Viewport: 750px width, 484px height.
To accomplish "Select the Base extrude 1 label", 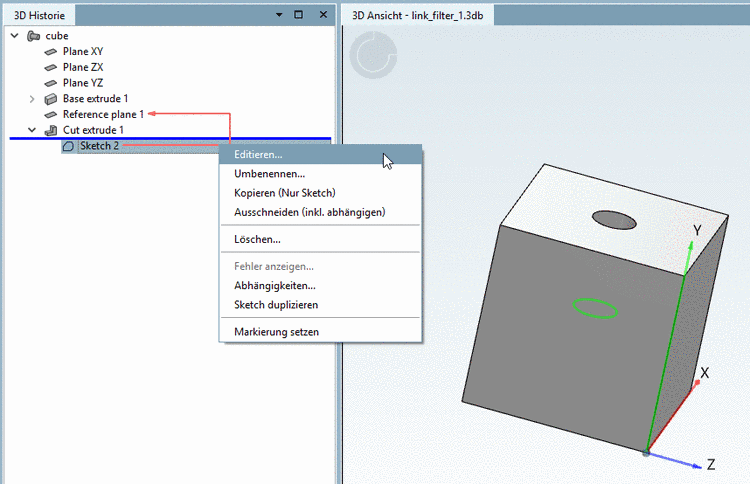I will click(95, 99).
